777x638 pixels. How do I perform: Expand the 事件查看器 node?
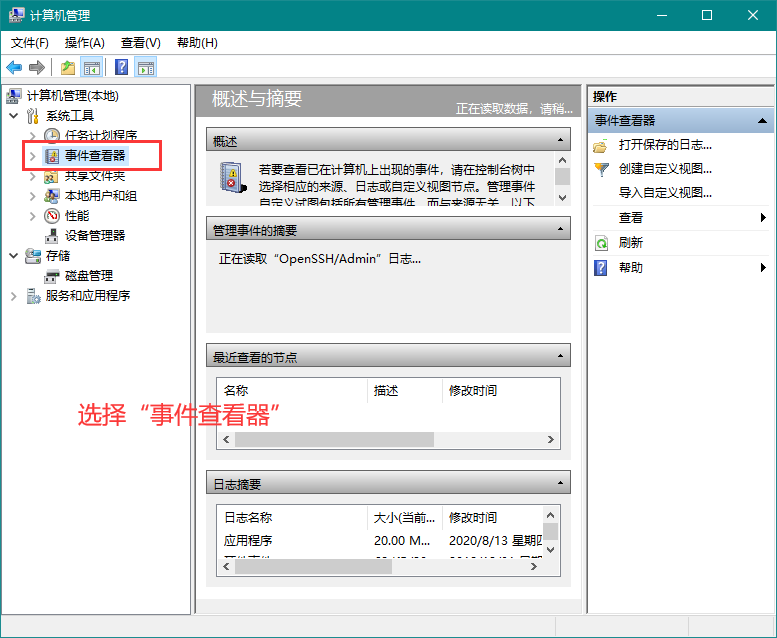(33, 156)
